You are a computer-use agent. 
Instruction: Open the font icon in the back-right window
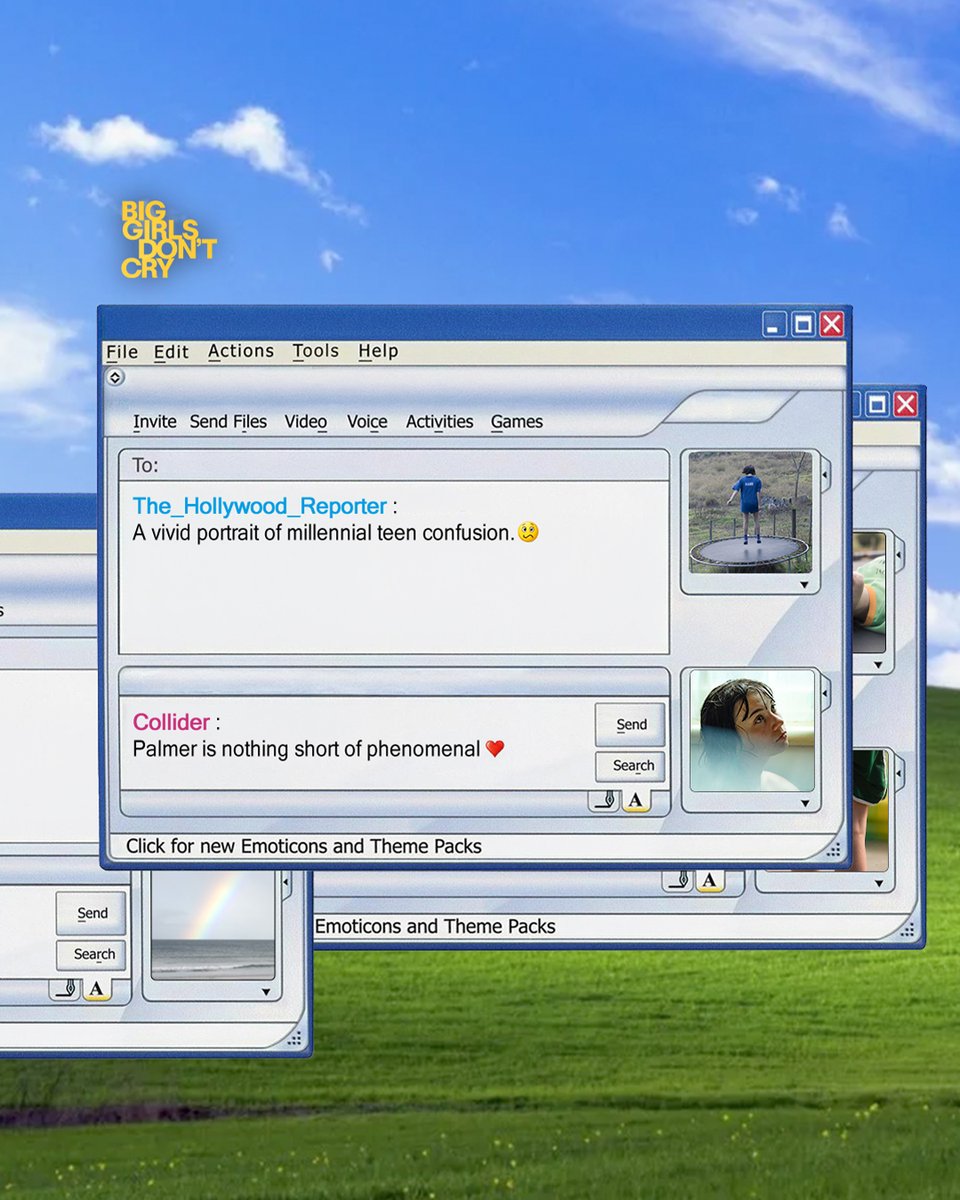[x=710, y=880]
